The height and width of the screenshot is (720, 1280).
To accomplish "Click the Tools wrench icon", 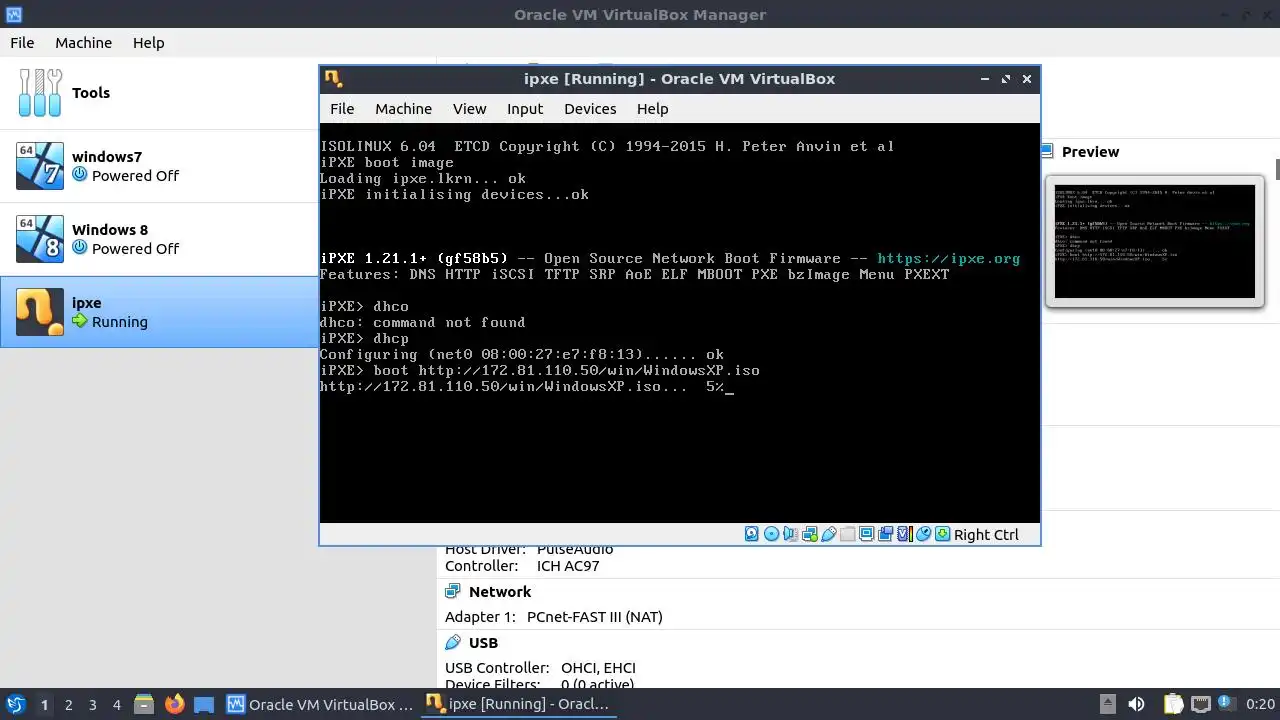I will (40, 92).
